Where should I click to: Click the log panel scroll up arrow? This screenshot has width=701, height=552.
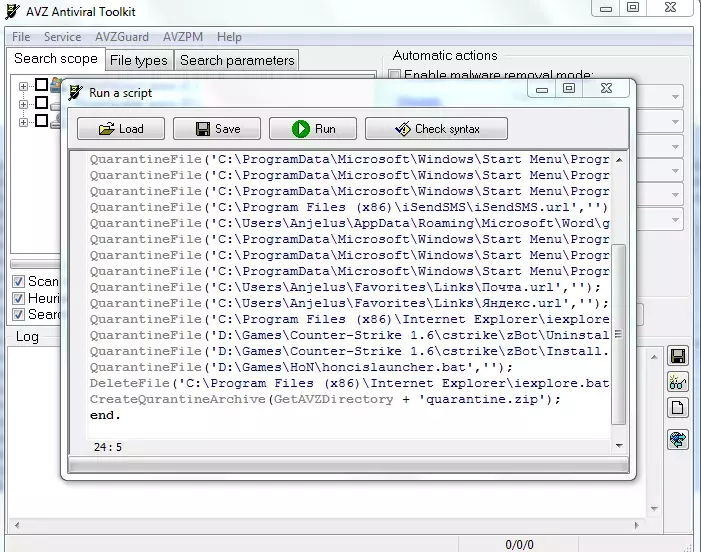click(654, 357)
